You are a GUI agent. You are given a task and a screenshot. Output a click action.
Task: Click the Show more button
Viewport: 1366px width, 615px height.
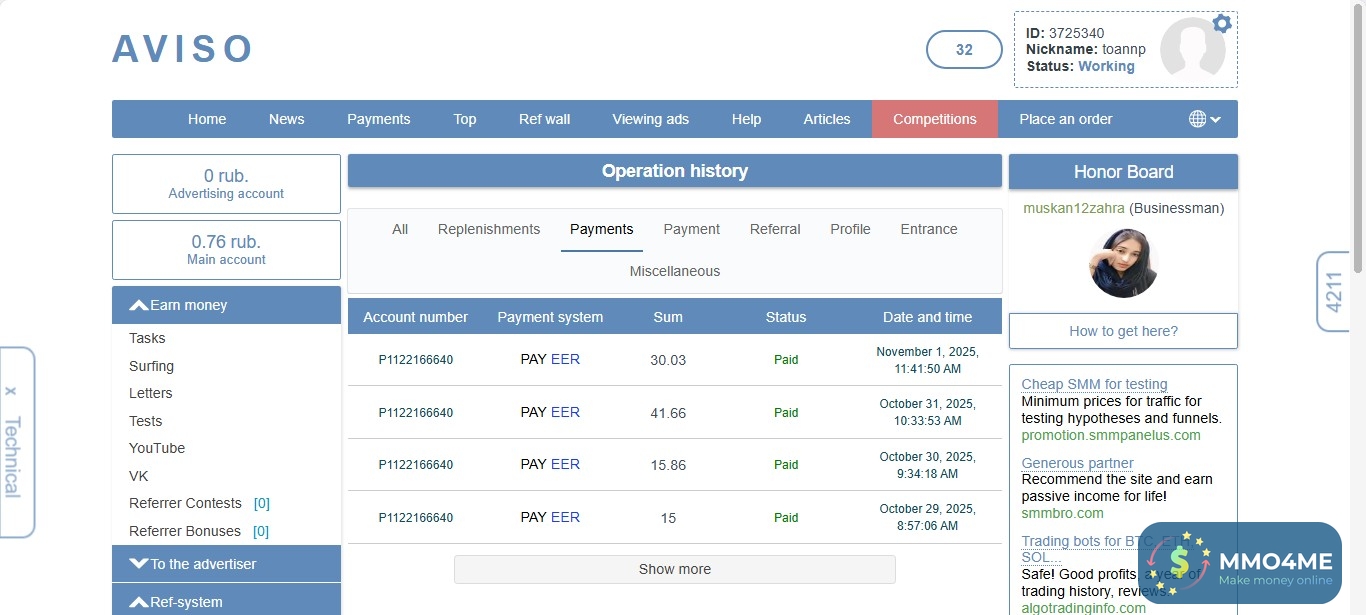674,569
